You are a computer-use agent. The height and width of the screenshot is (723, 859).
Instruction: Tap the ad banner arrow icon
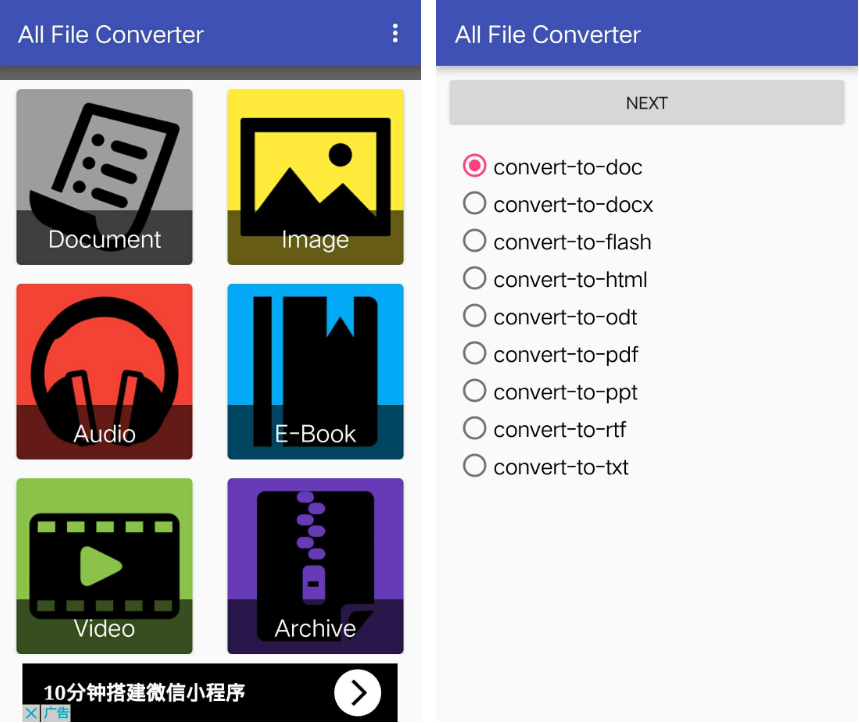[358, 692]
